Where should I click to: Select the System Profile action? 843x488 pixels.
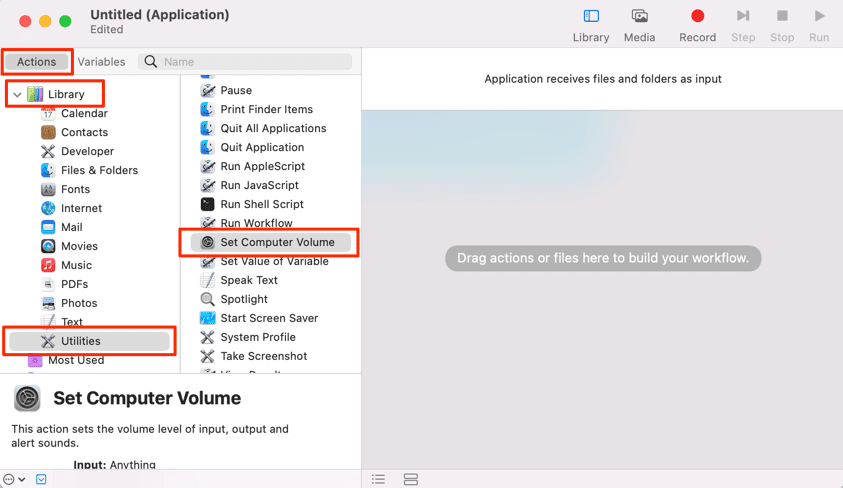247,337
